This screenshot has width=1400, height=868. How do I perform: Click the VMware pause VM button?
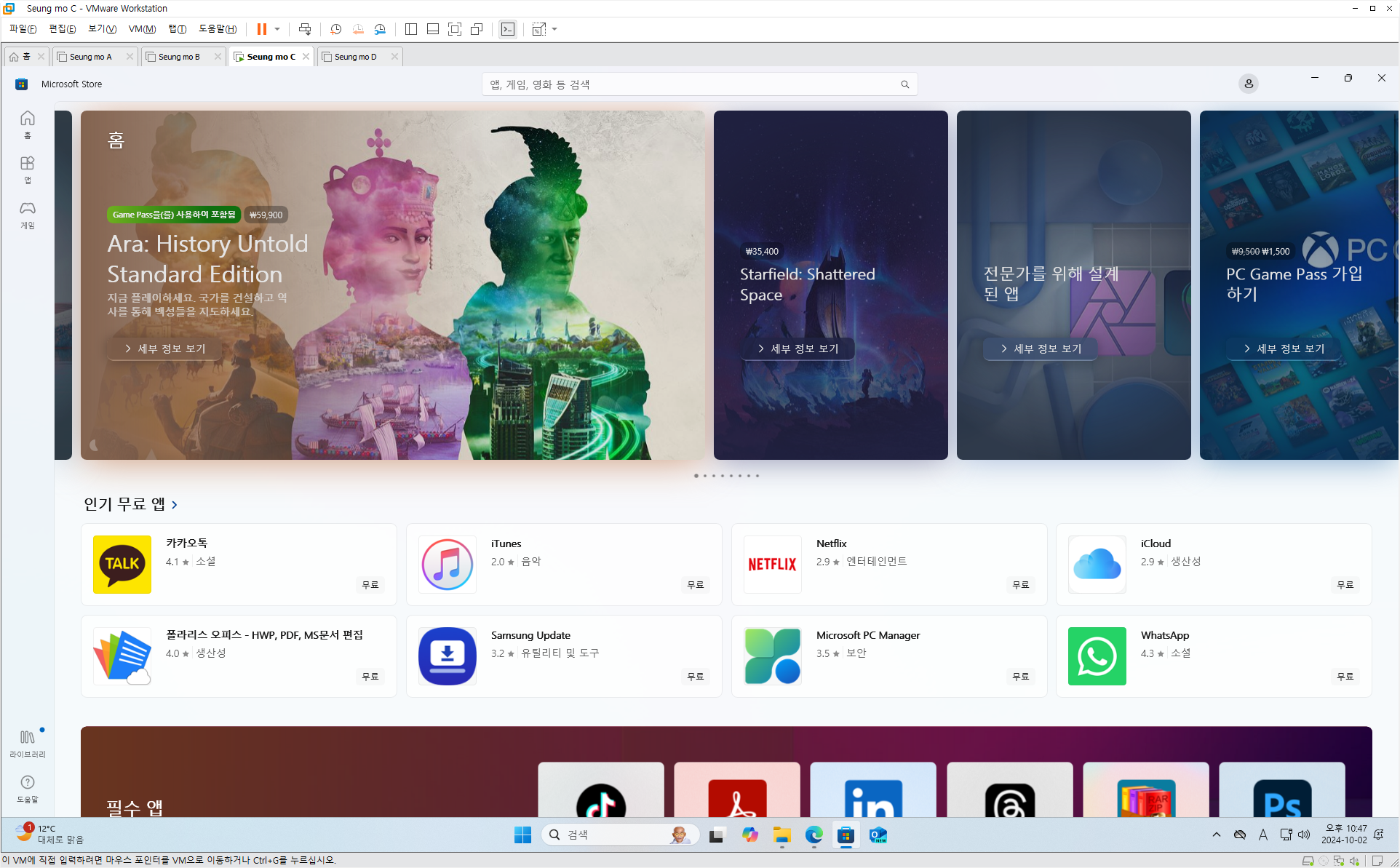click(x=261, y=29)
